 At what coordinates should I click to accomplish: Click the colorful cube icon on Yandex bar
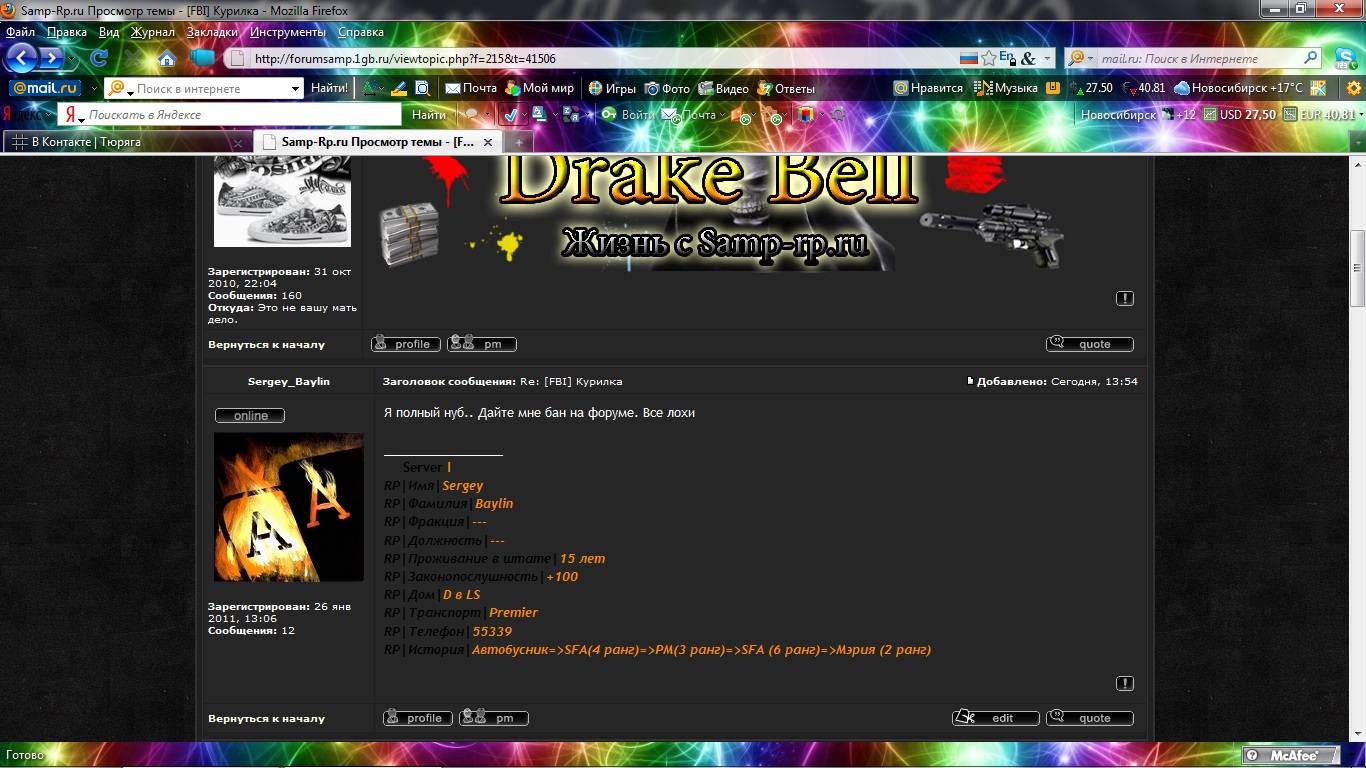point(805,115)
